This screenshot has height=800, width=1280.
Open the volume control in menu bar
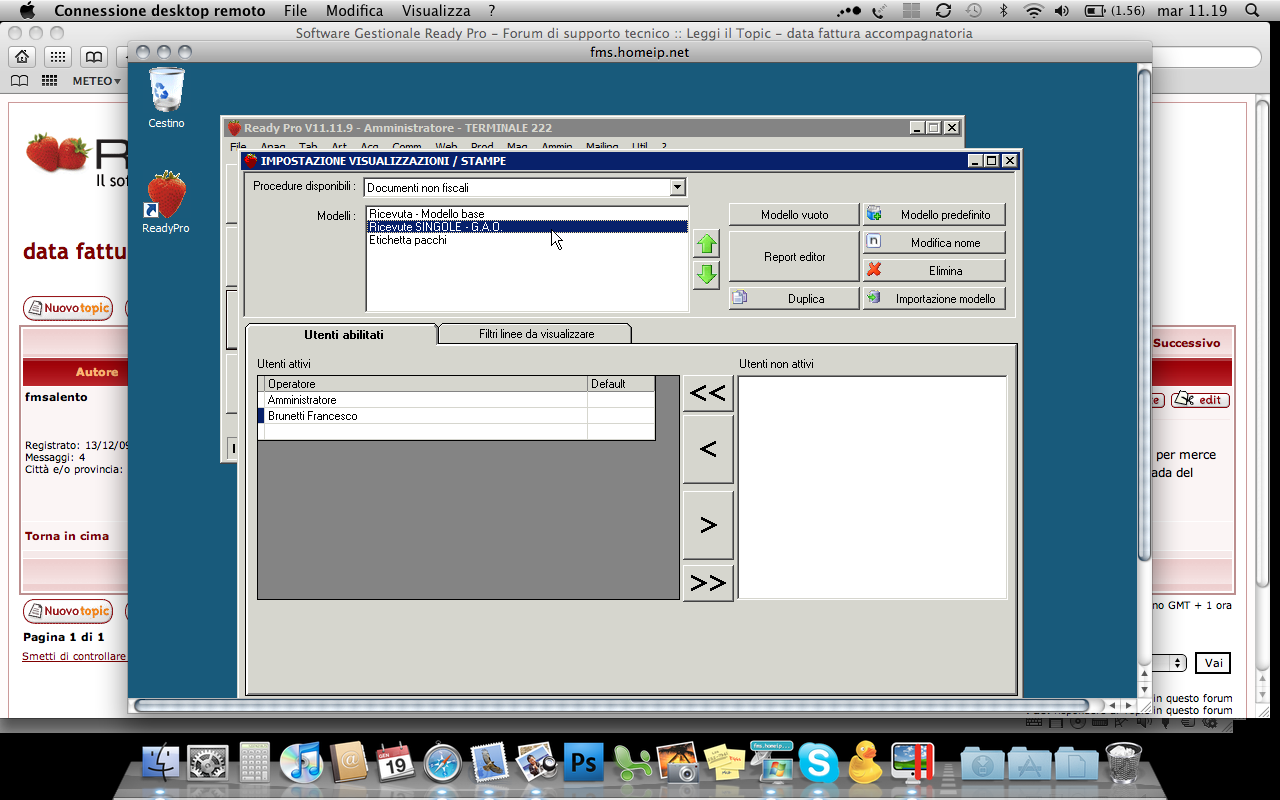pyautogui.click(x=1061, y=11)
